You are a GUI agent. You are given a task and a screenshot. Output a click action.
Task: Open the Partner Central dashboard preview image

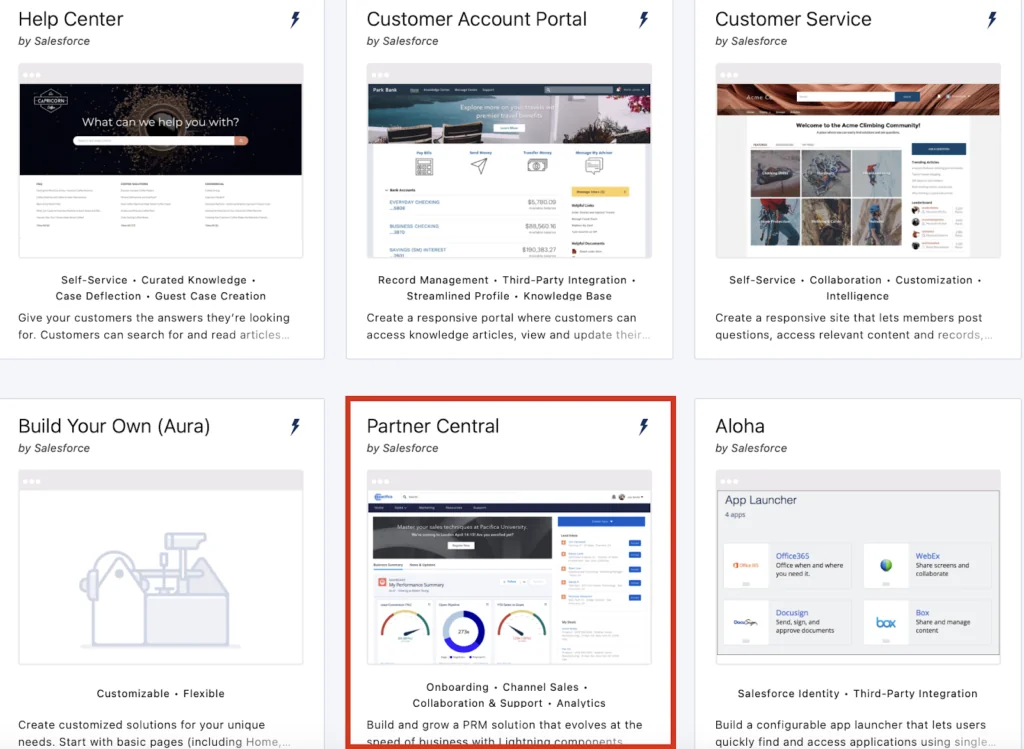point(509,567)
